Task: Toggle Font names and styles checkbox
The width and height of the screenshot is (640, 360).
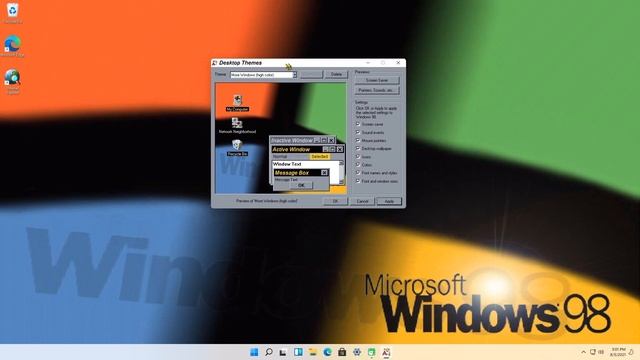Action: [x=358, y=173]
